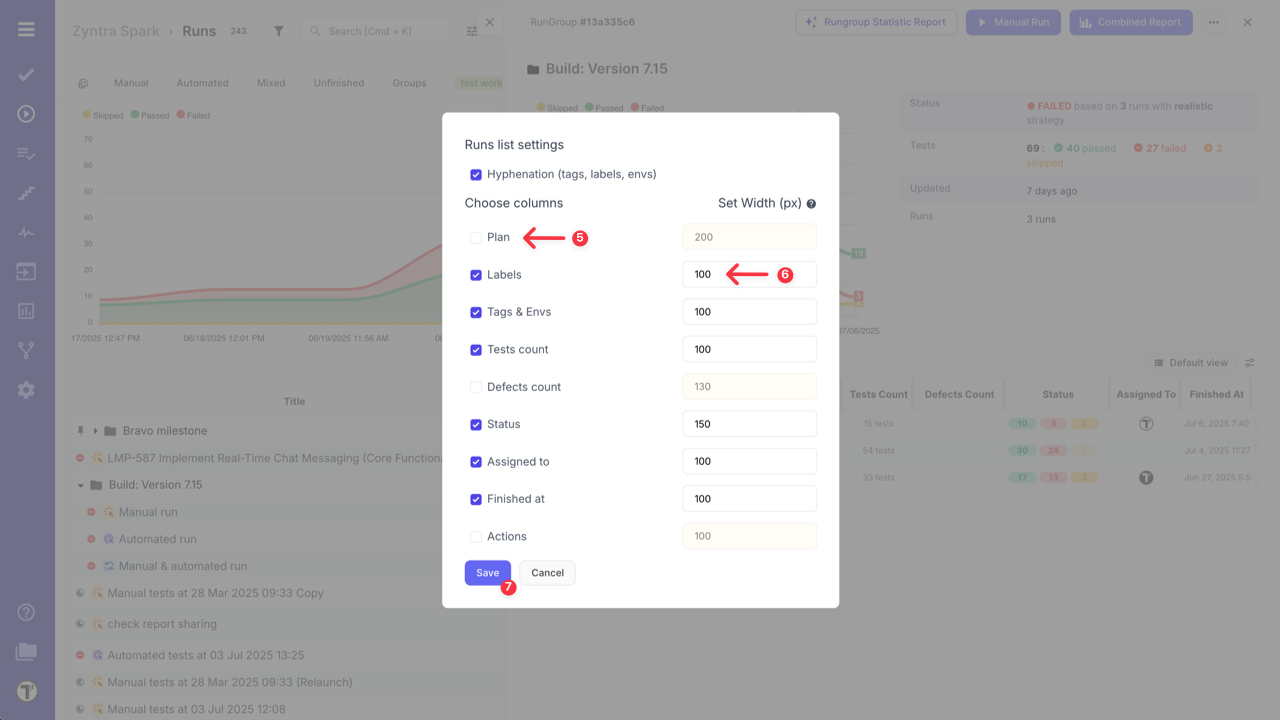Click the branching workflow icon in sidebar
Screen dimensions: 1280x720
coord(26,350)
